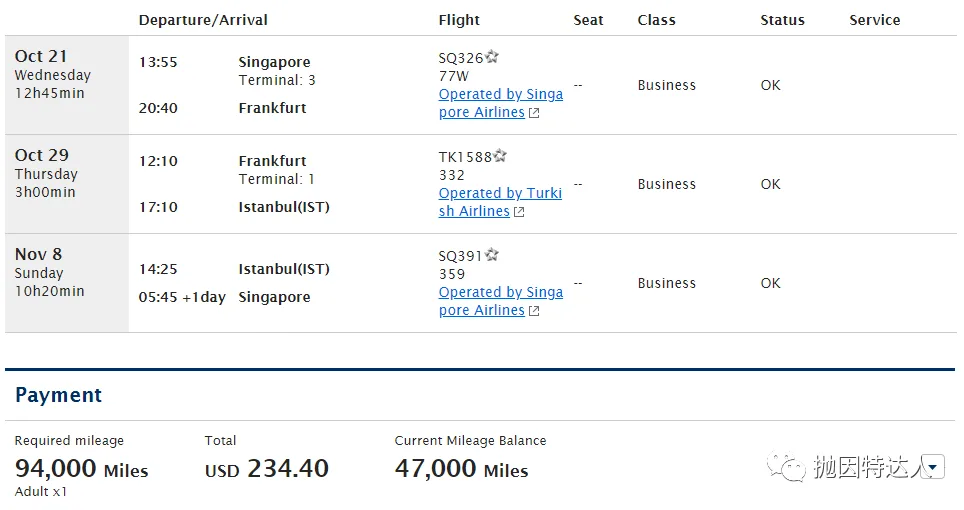This screenshot has width=964, height=510.
Task: Click the Departure/Arrival column header
Action: [203, 20]
